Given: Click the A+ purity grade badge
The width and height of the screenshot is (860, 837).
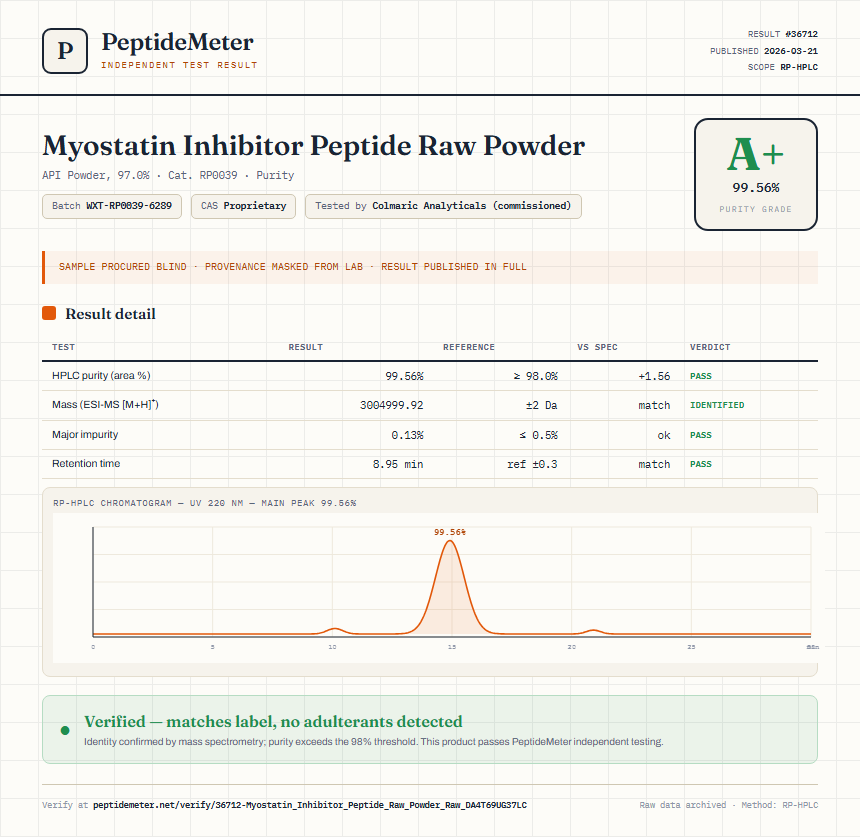Looking at the screenshot, I should pyautogui.click(x=756, y=174).
